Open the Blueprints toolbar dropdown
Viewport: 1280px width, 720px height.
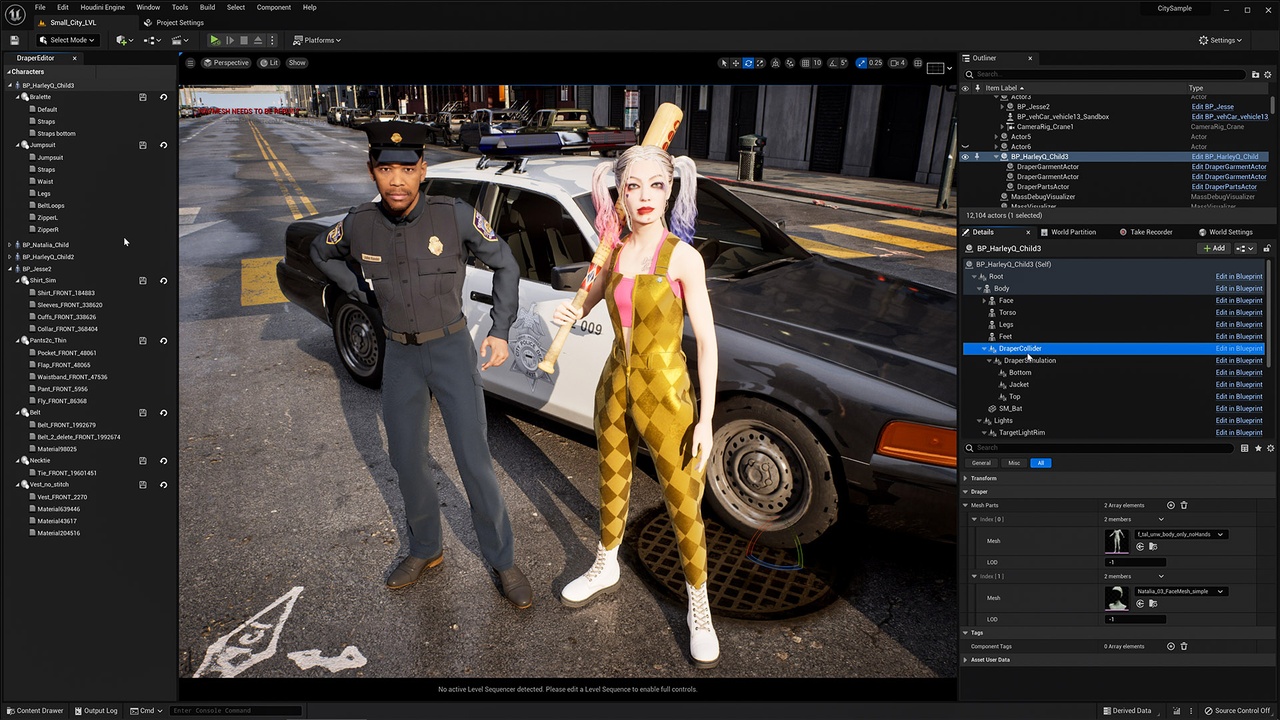152,40
